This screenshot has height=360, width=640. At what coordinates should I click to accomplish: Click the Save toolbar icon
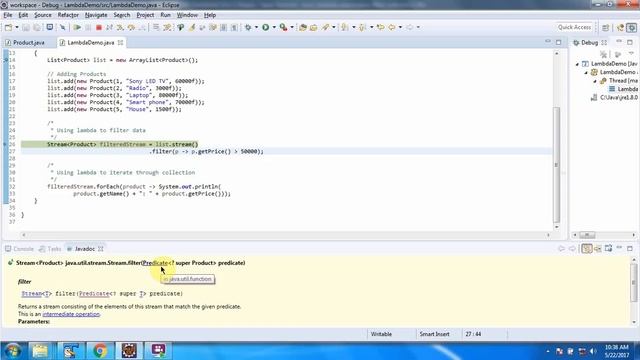coord(26,27)
